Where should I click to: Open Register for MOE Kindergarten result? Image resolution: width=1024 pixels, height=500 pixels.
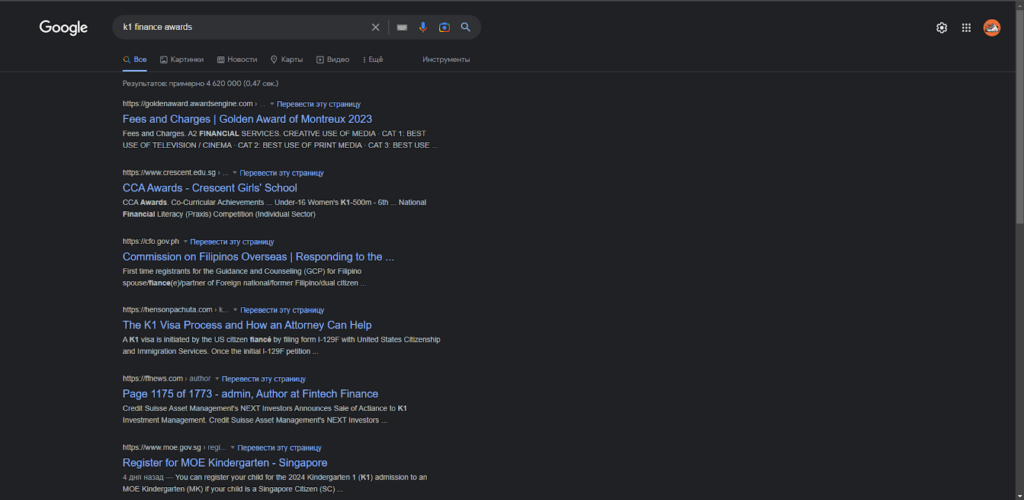click(225, 463)
